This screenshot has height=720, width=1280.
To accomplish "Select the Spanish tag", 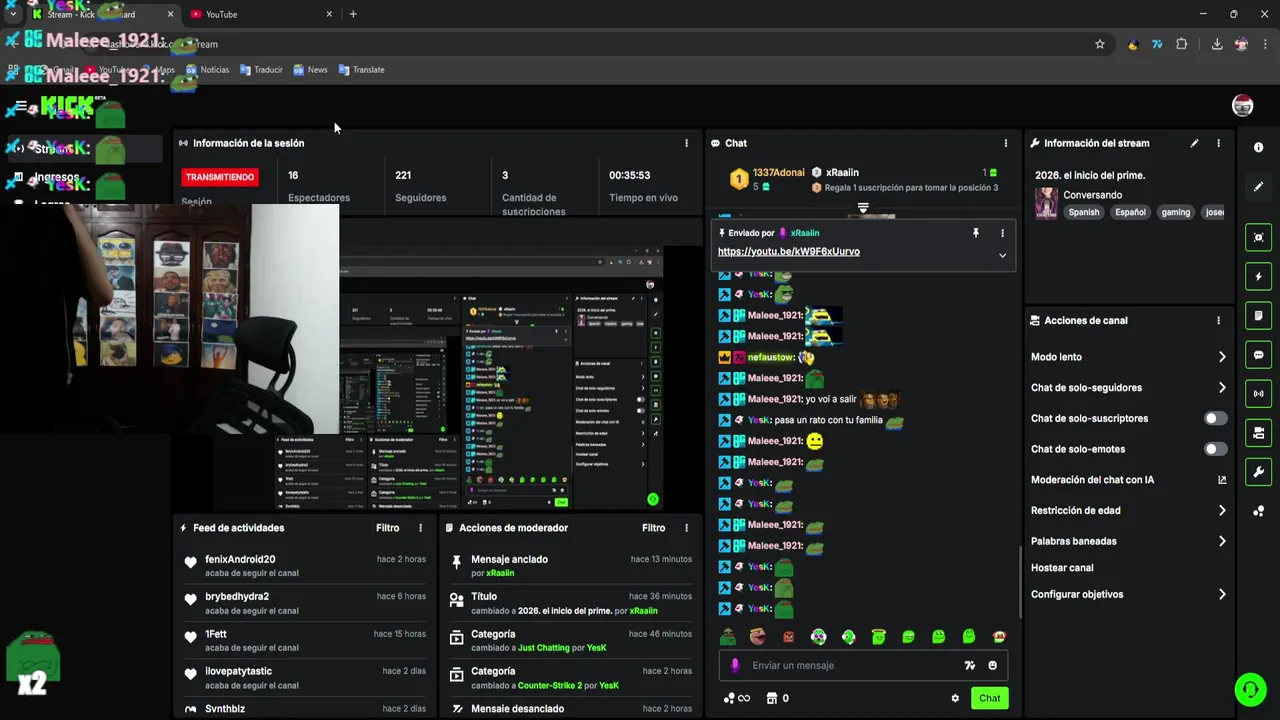I will [x=1083, y=212].
